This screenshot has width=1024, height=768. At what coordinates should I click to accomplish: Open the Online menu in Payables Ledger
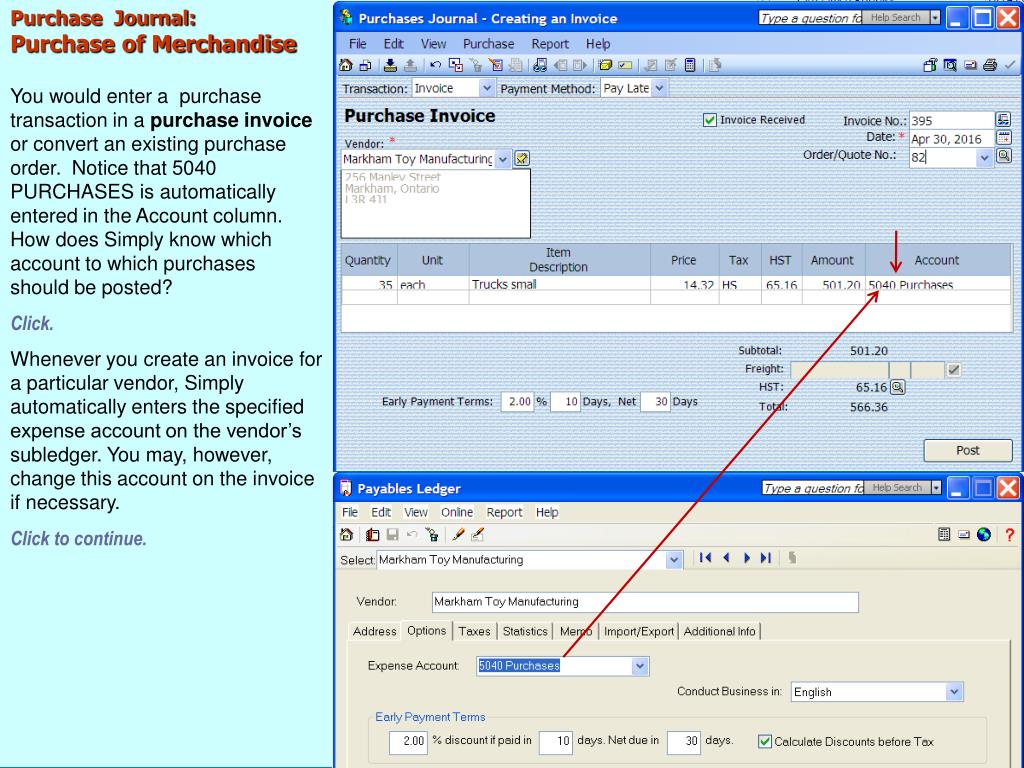coord(456,513)
